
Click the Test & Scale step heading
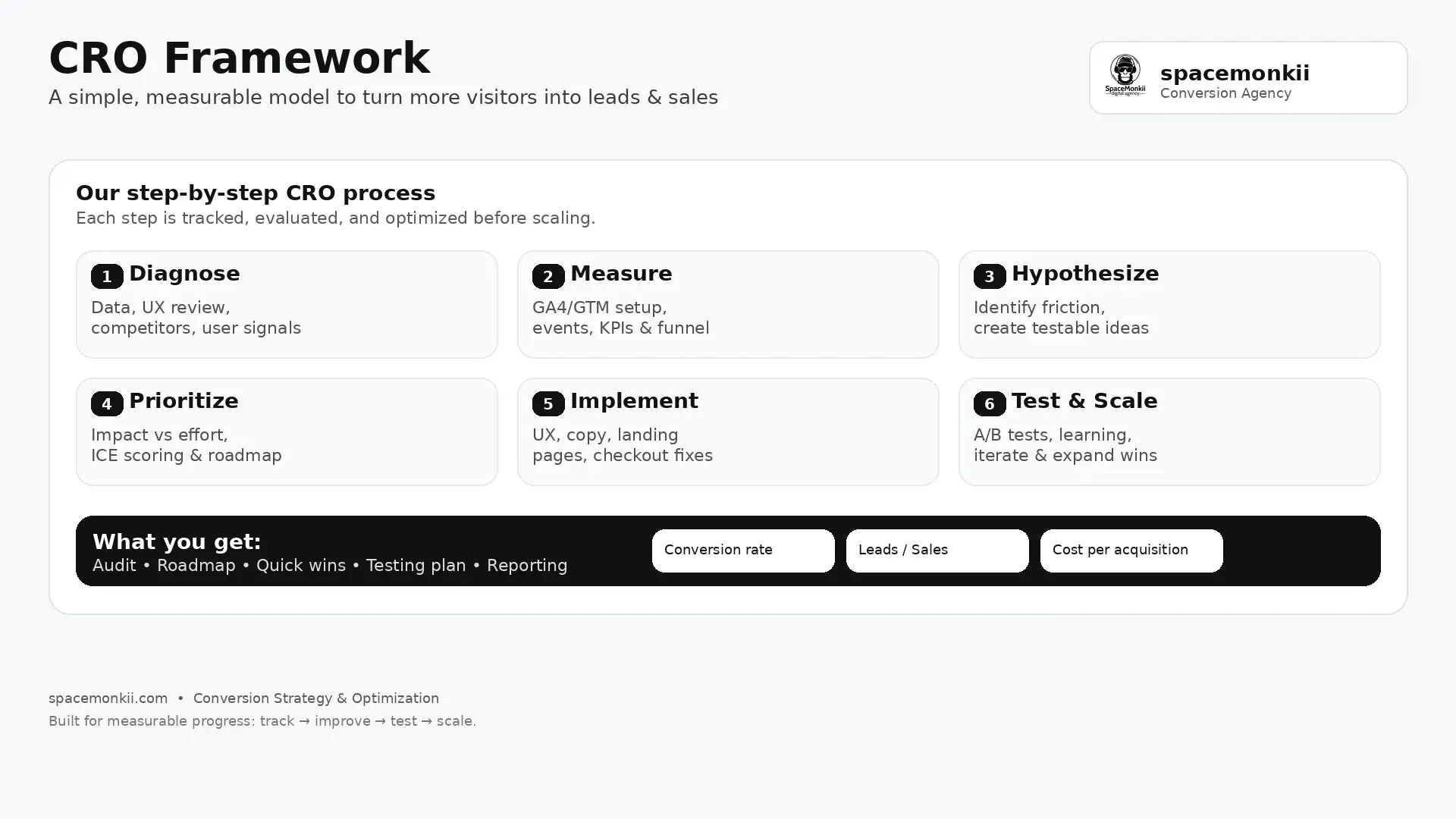1084,401
